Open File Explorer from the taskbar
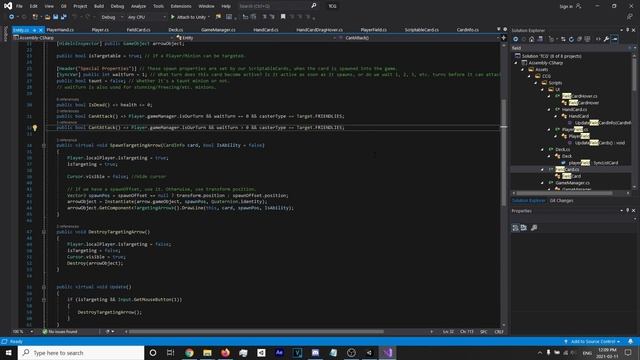This screenshot has width=640, height=360. (x=207, y=353)
